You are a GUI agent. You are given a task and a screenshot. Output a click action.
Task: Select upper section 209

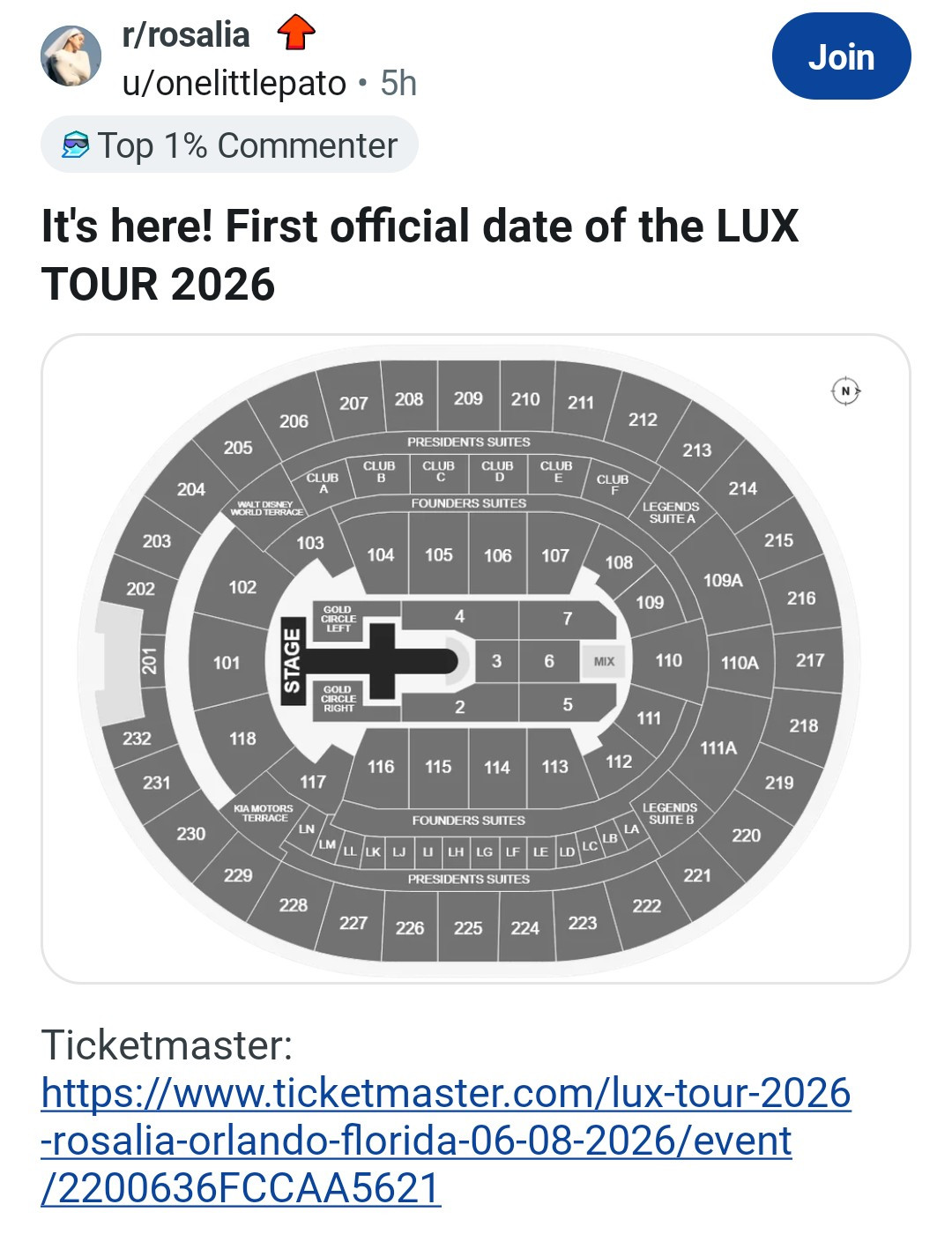tap(468, 398)
